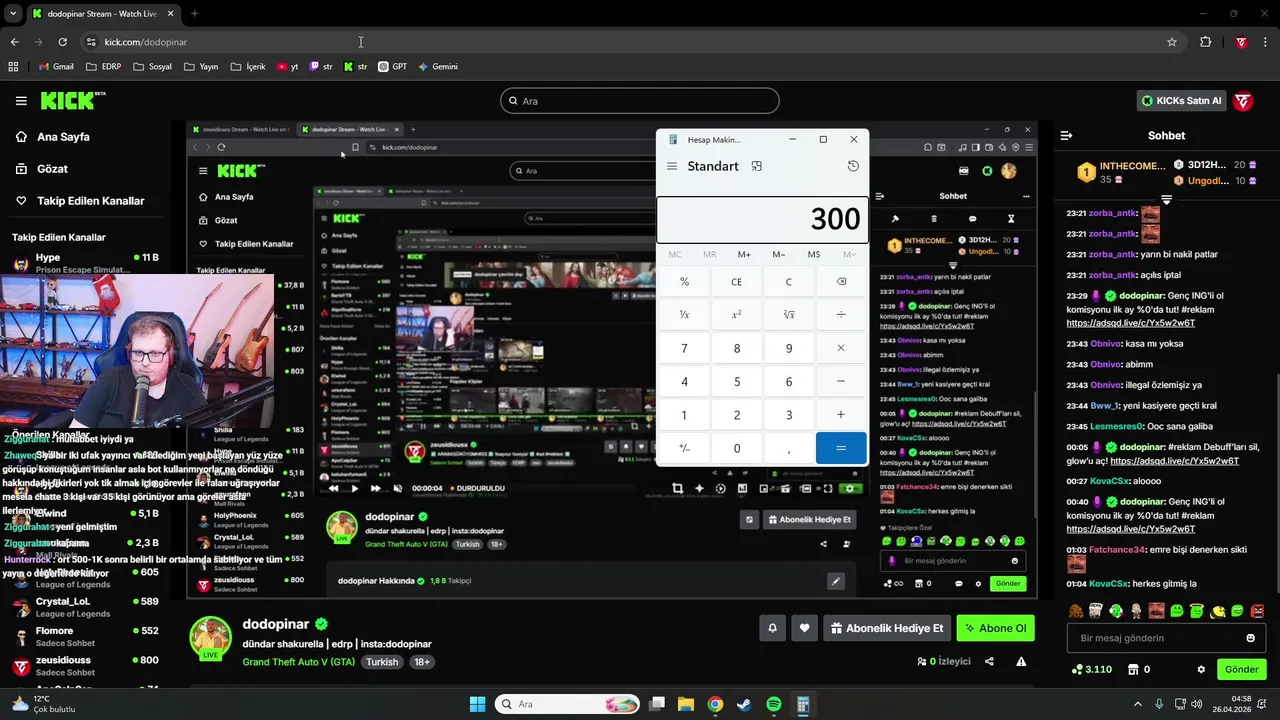Open chat settings gear beside Gönder
This screenshot has width=1280, height=720.
coord(1201,669)
